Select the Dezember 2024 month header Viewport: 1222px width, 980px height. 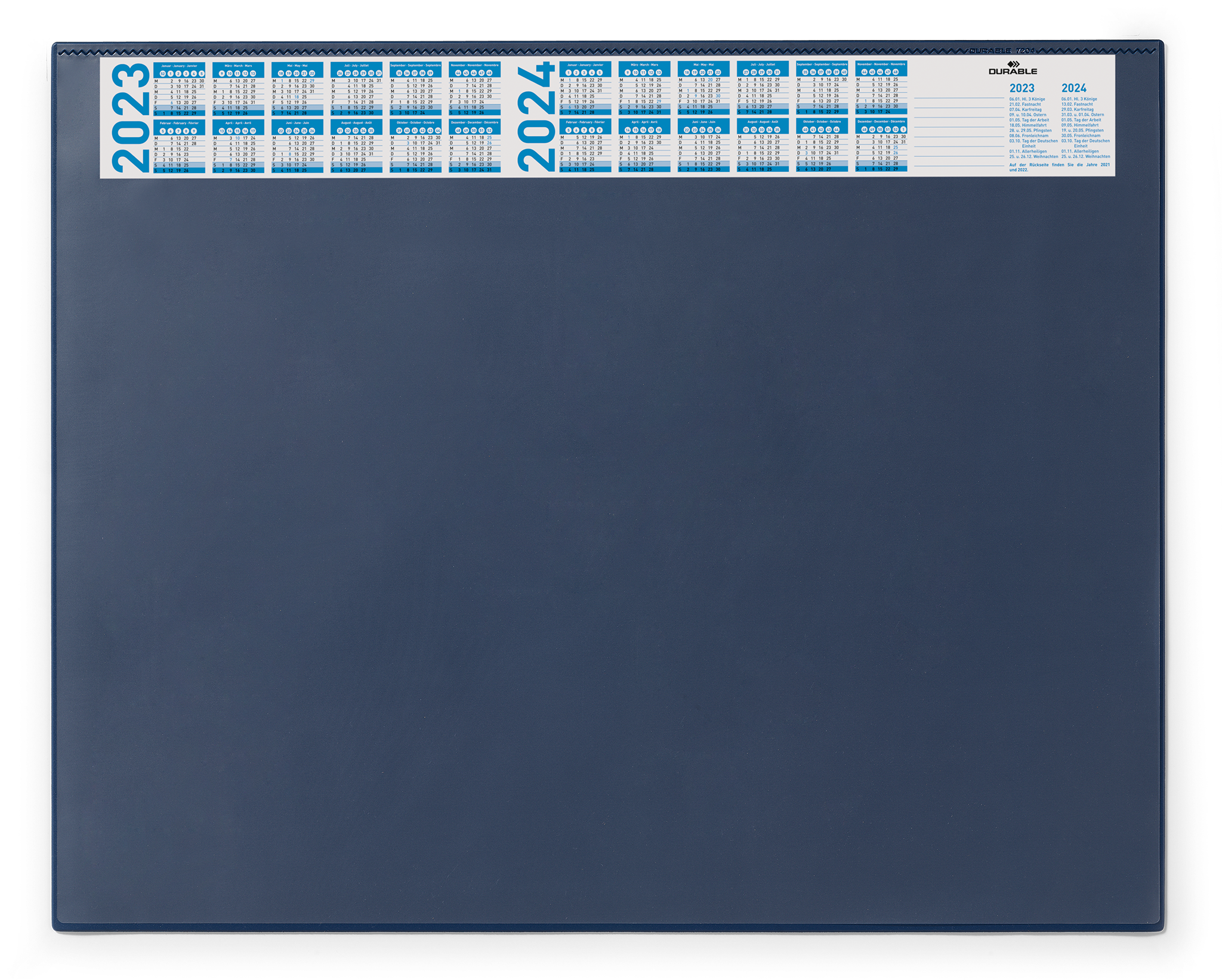click(x=881, y=121)
